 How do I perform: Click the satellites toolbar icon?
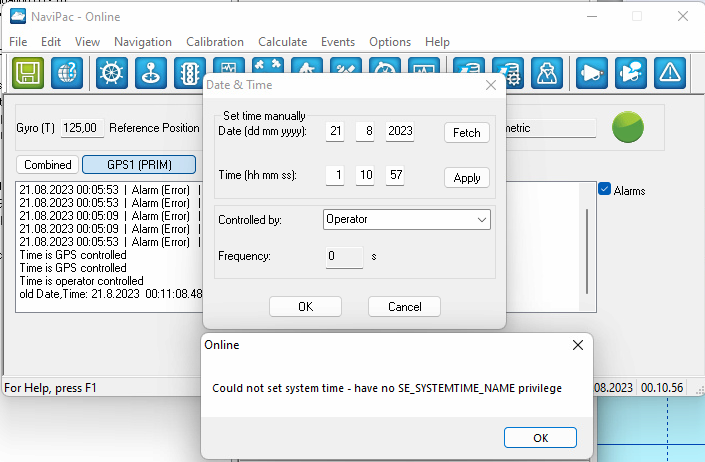pyautogui.click(x=268, y=65)
